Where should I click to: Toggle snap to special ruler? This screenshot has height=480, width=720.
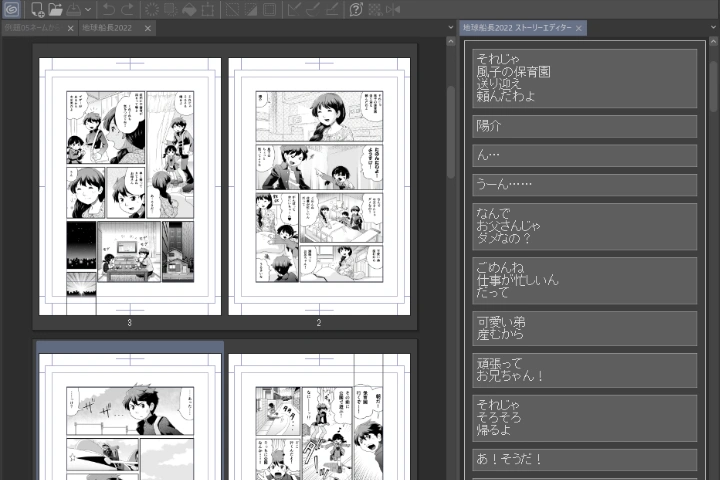pyautogui.click(x=312, y=9)
